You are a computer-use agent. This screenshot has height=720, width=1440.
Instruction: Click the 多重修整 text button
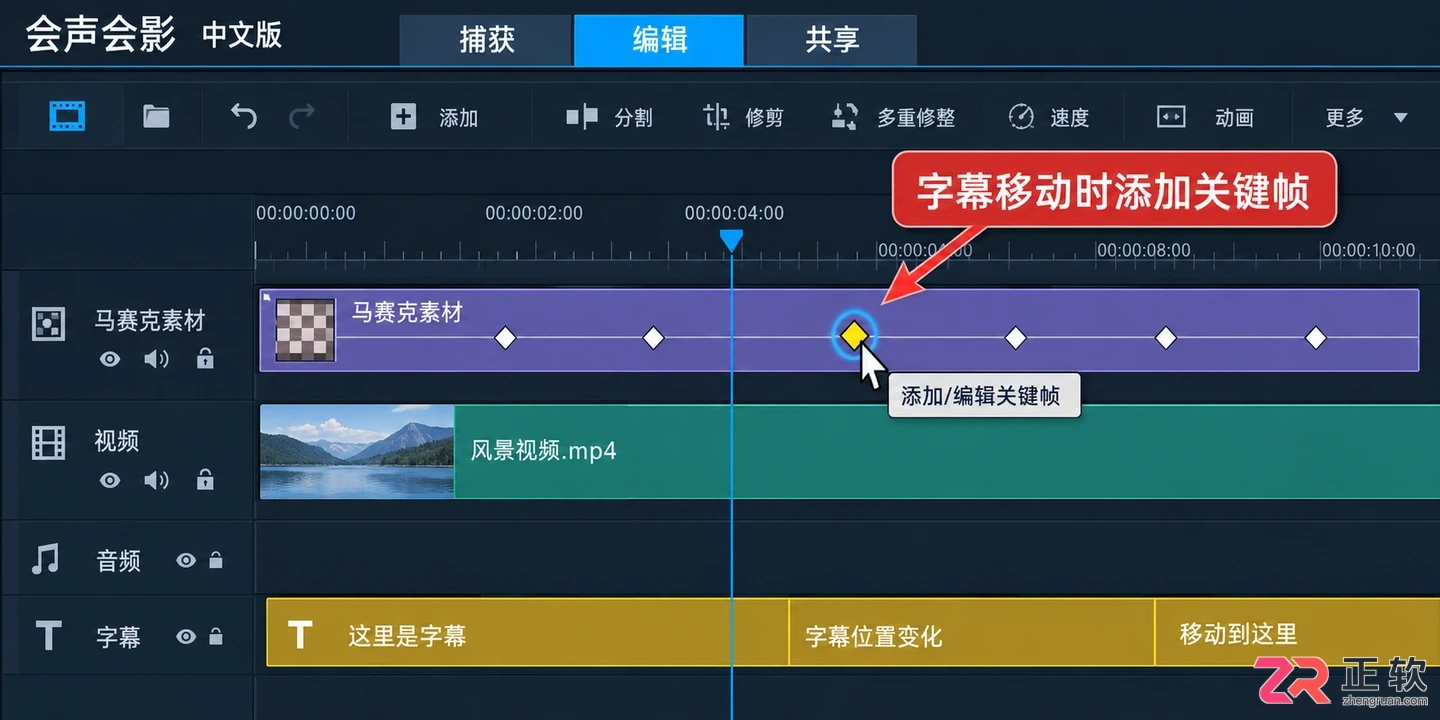[x=916, y=118]
